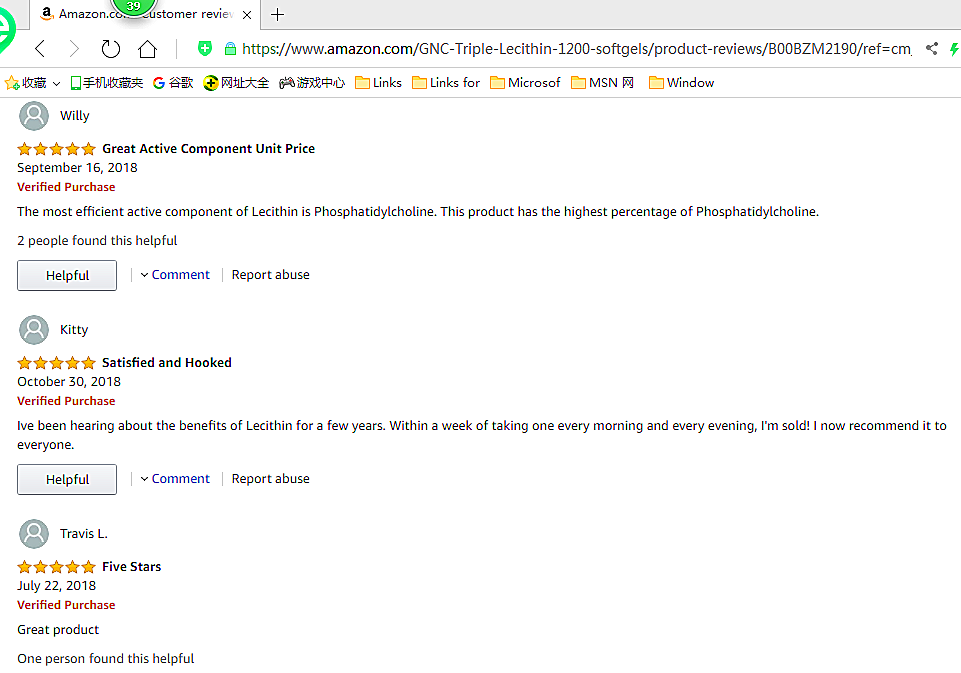Screen dimensions: 961x673
Task: Click the browser forward arrow
Action: 74,49
